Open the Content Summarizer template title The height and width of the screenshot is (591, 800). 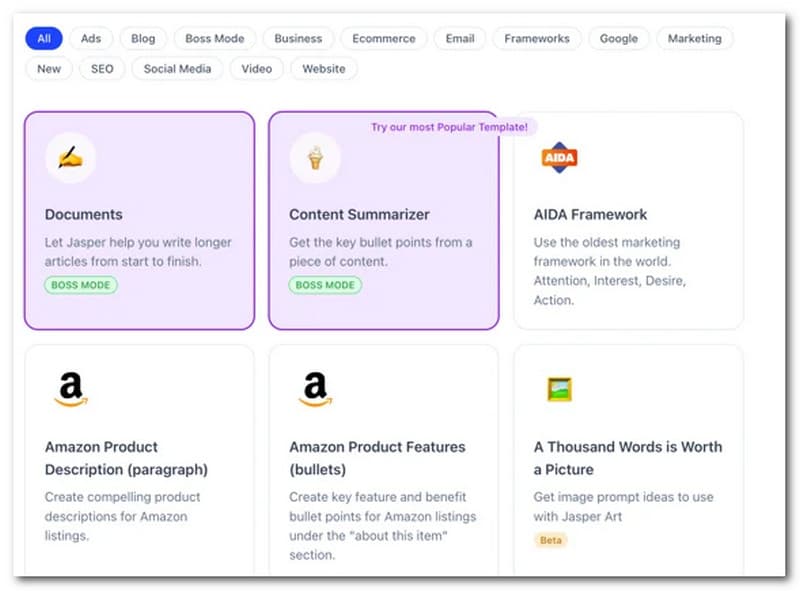[359, 214]
